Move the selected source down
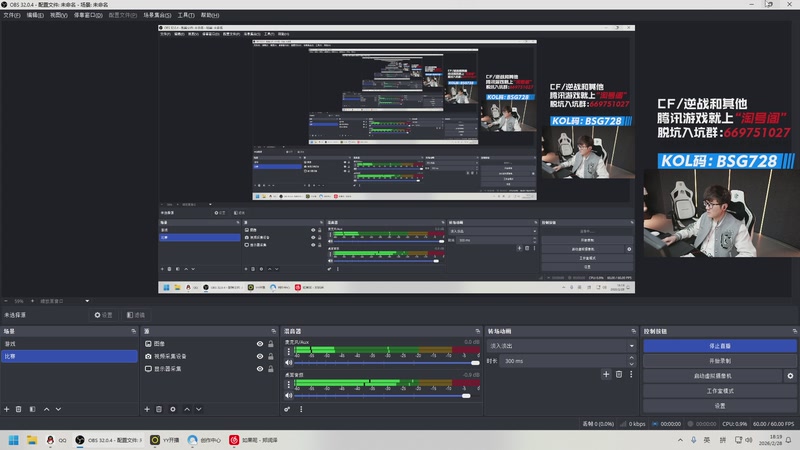This screenshot has width=800, height=450. tap(198, 409)
